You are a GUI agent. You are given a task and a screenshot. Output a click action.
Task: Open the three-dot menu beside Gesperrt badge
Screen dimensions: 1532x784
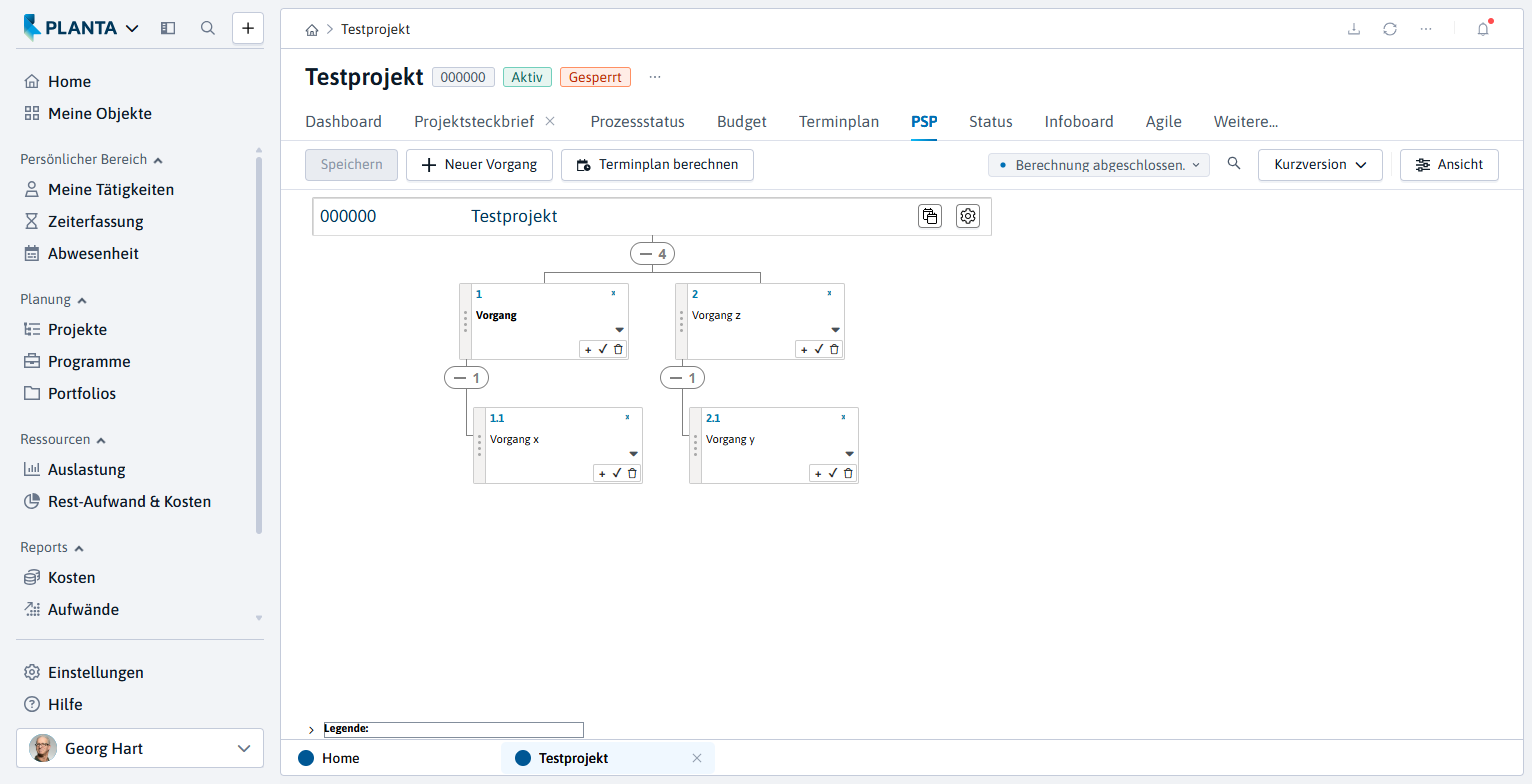click(x=655, y=77)
